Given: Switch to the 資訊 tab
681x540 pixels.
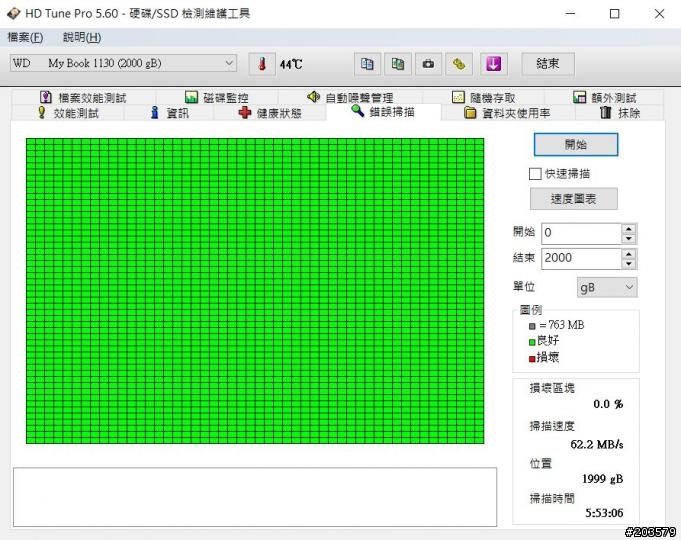Looking at the screenshot, I should point(169,113).
